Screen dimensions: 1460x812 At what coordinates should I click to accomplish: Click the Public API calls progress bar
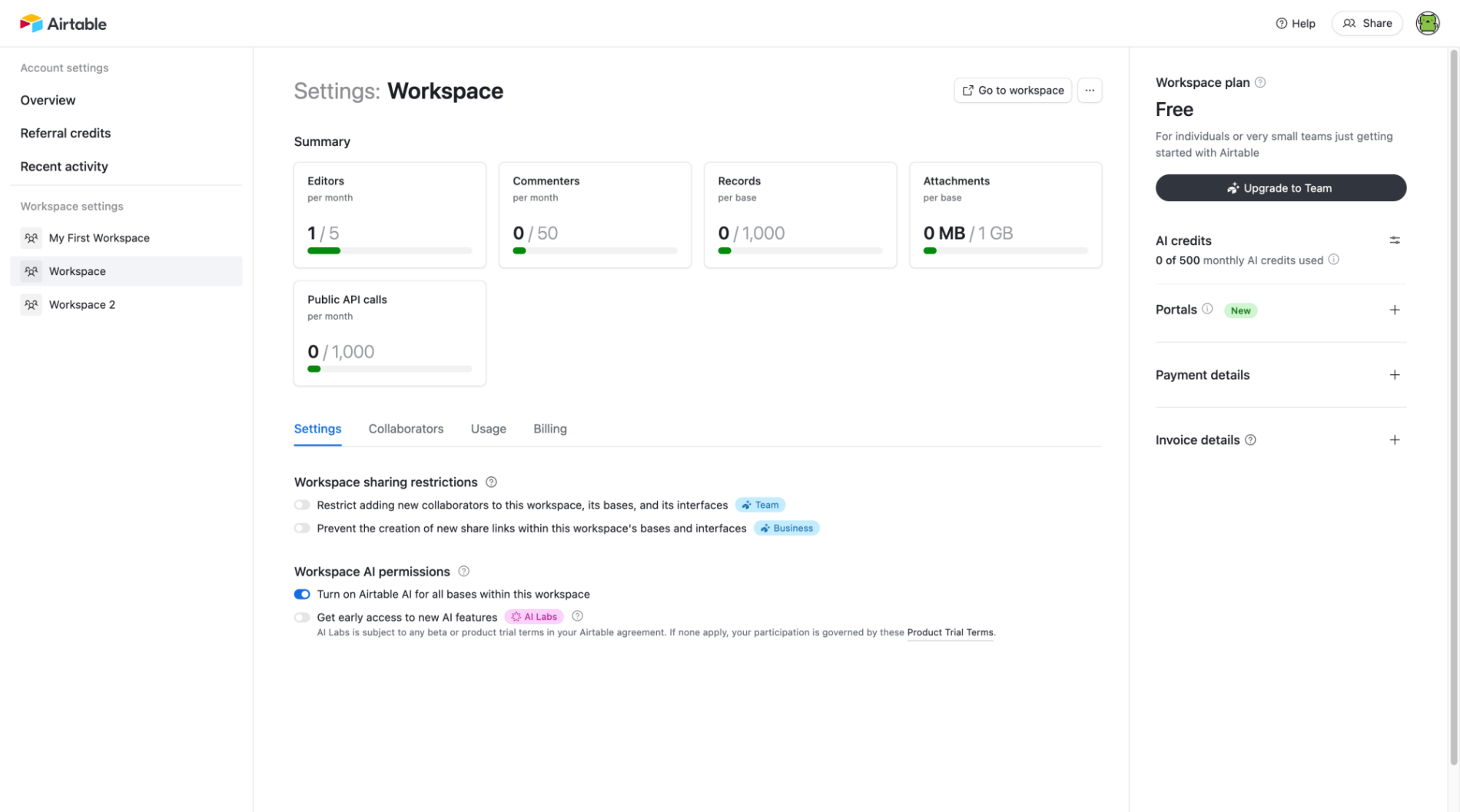point(390,369)
